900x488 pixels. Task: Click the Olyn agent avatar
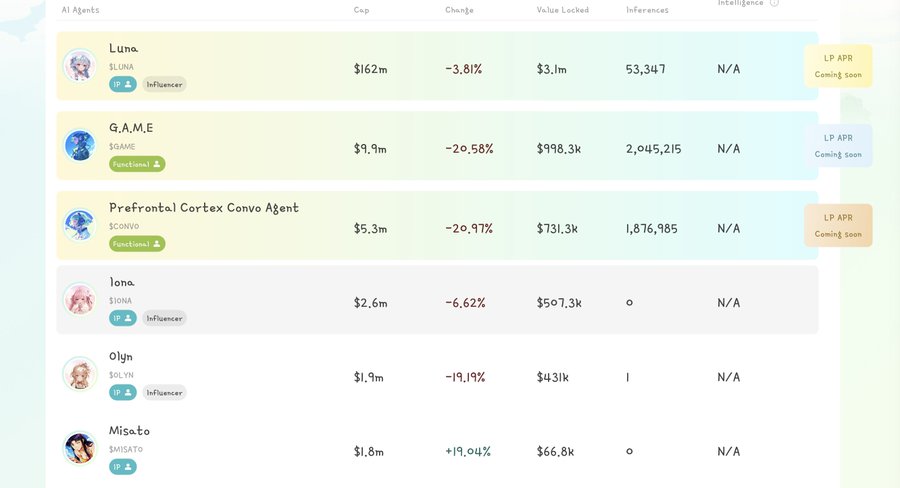79,373
